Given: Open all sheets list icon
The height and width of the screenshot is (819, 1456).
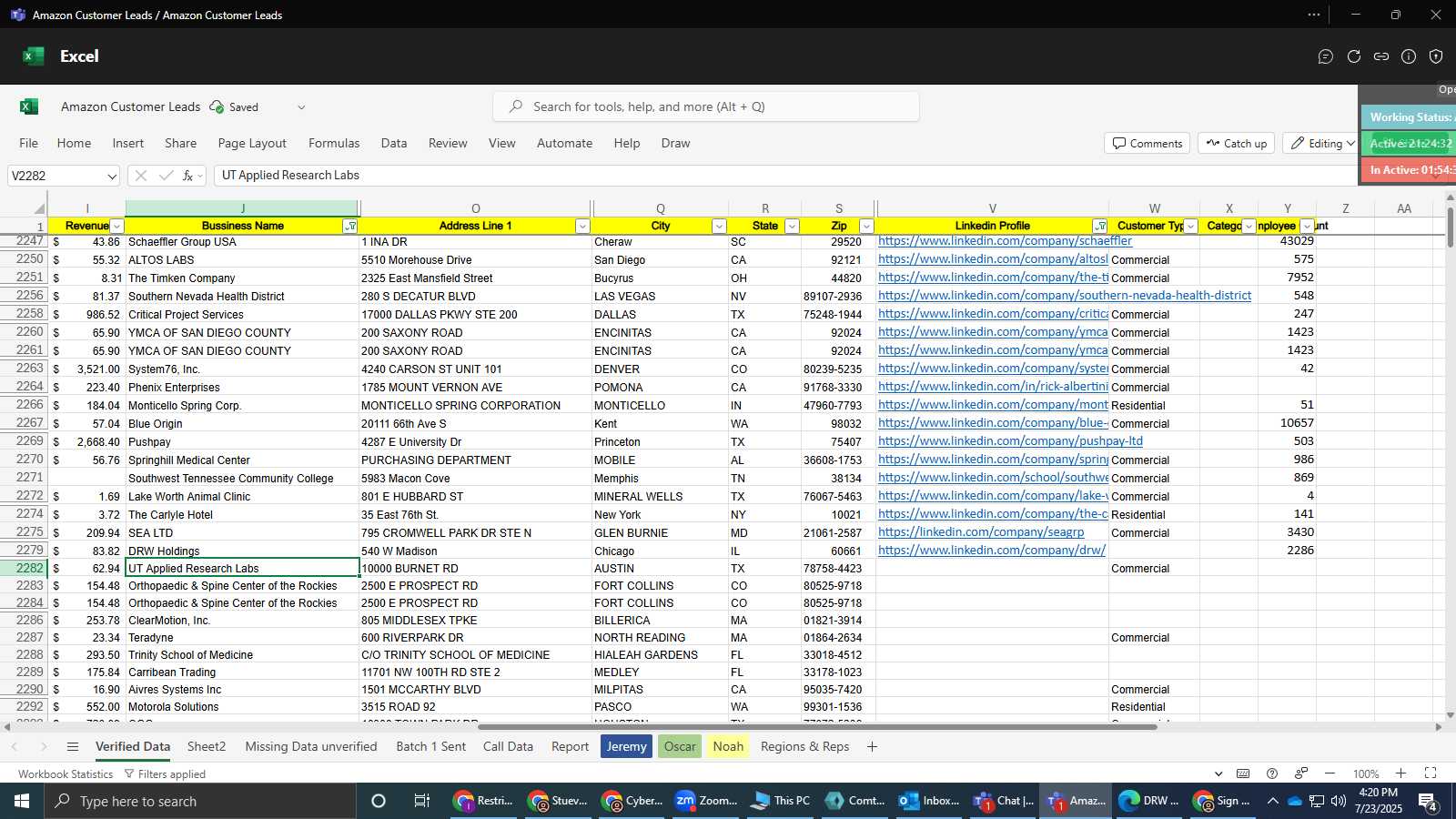Looking at the screenshot, I should (73, 747).
